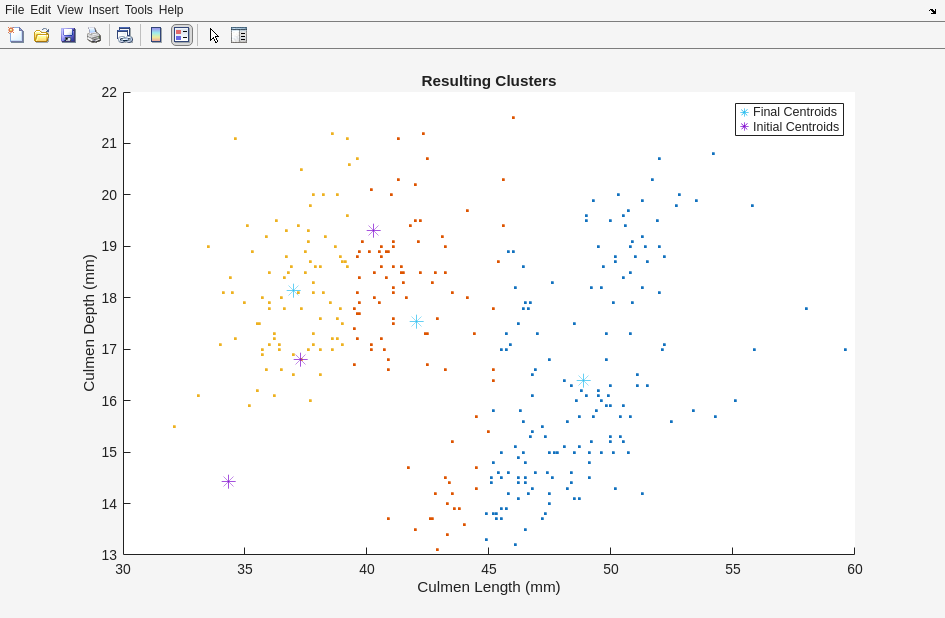Expand the View menu

click(x=70, y=10)
